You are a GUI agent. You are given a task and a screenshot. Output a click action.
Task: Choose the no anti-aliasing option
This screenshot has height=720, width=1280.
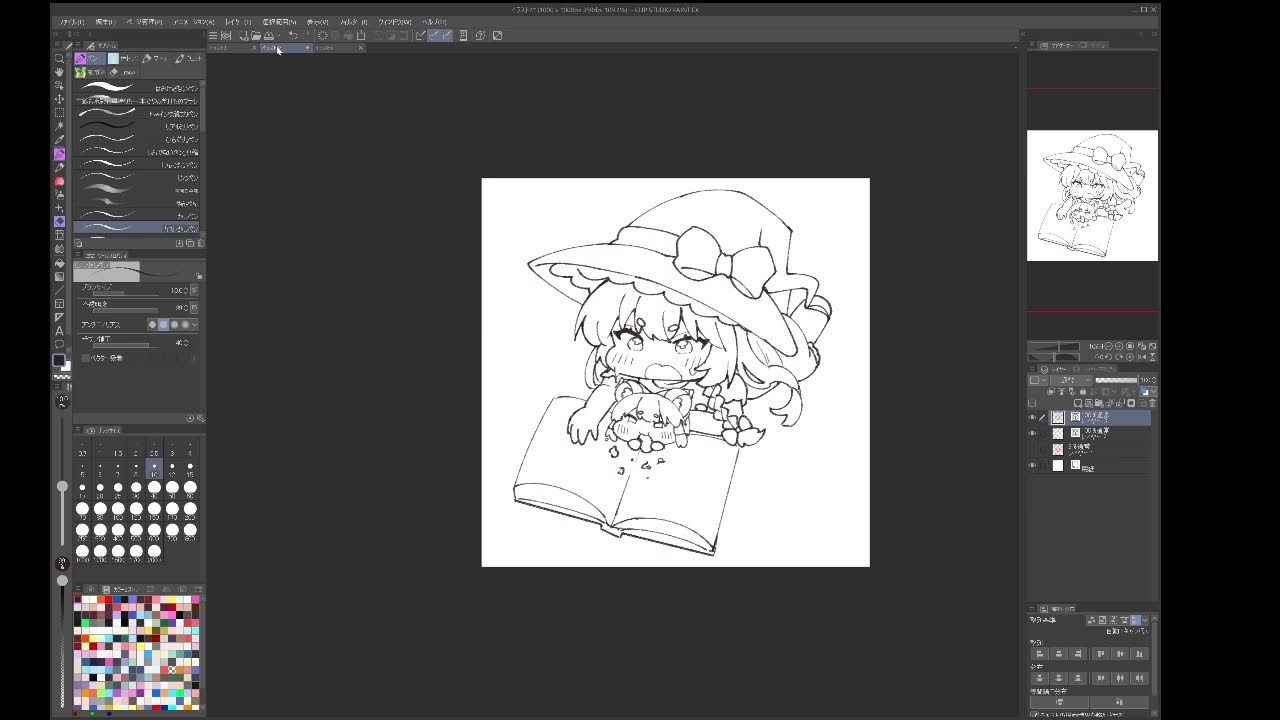pos(153,324)
